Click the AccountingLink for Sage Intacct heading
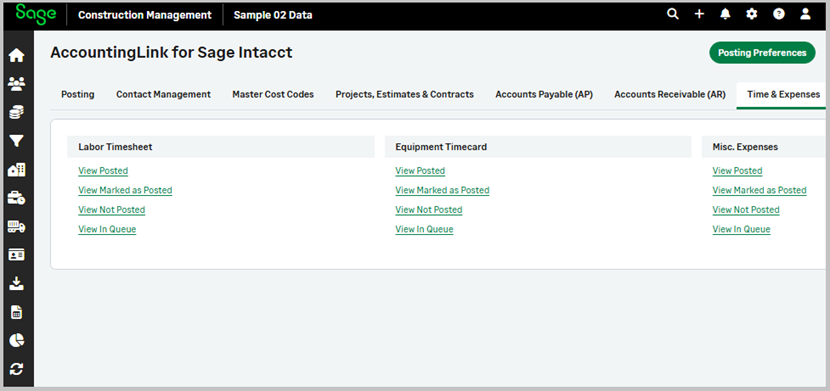The width and height of the screenshot is (830, 391). click(172, 52)
